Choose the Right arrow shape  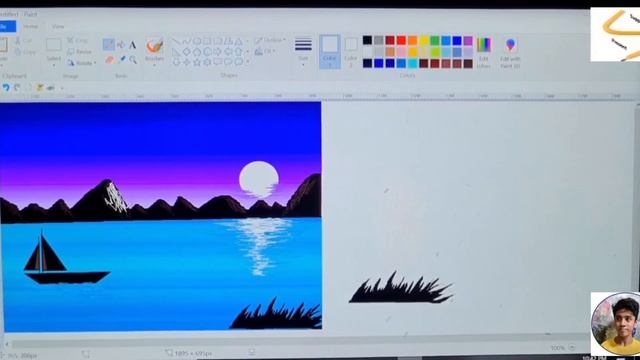pos(218,52)
